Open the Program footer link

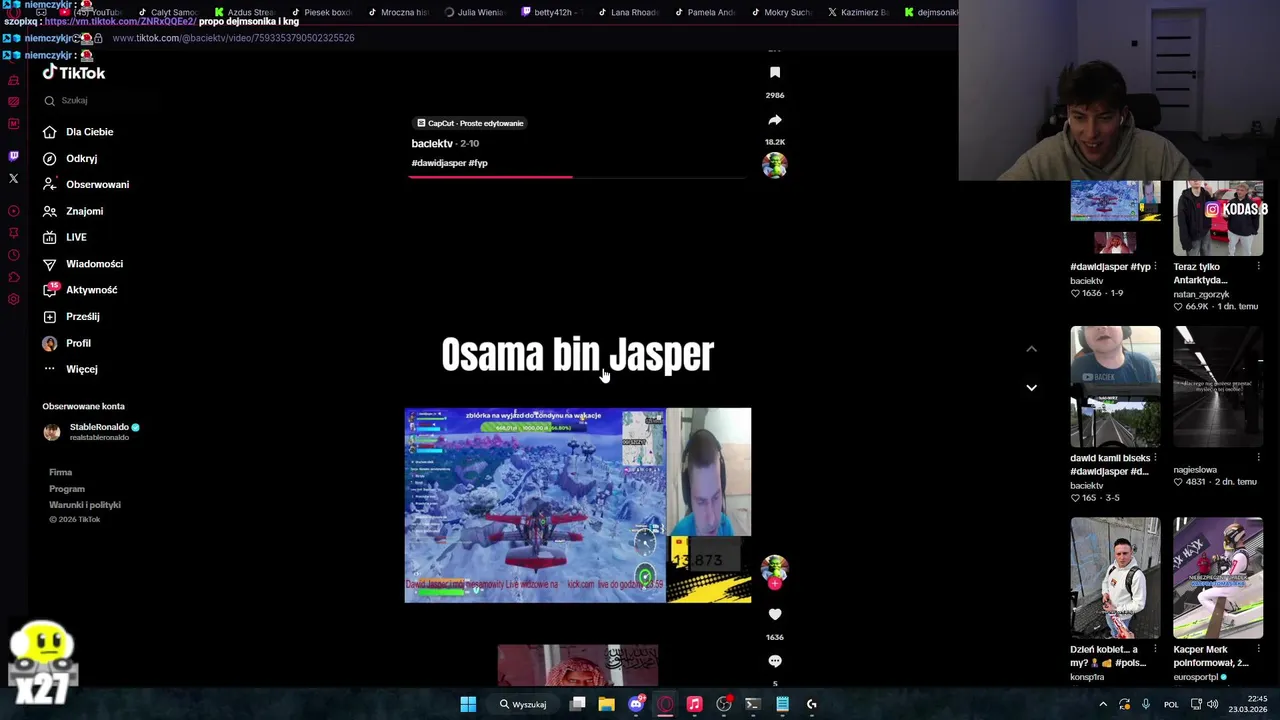pyautogui.click(x=67, y=489)
